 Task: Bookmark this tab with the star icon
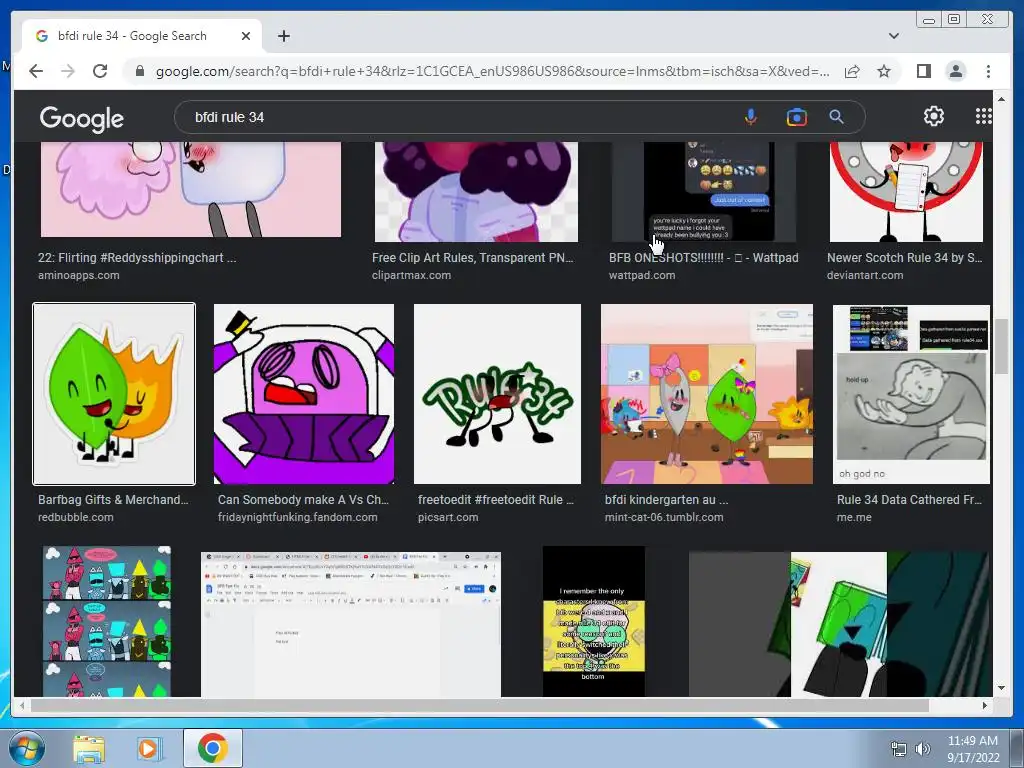pyautogui.click(x=884, y=71)
